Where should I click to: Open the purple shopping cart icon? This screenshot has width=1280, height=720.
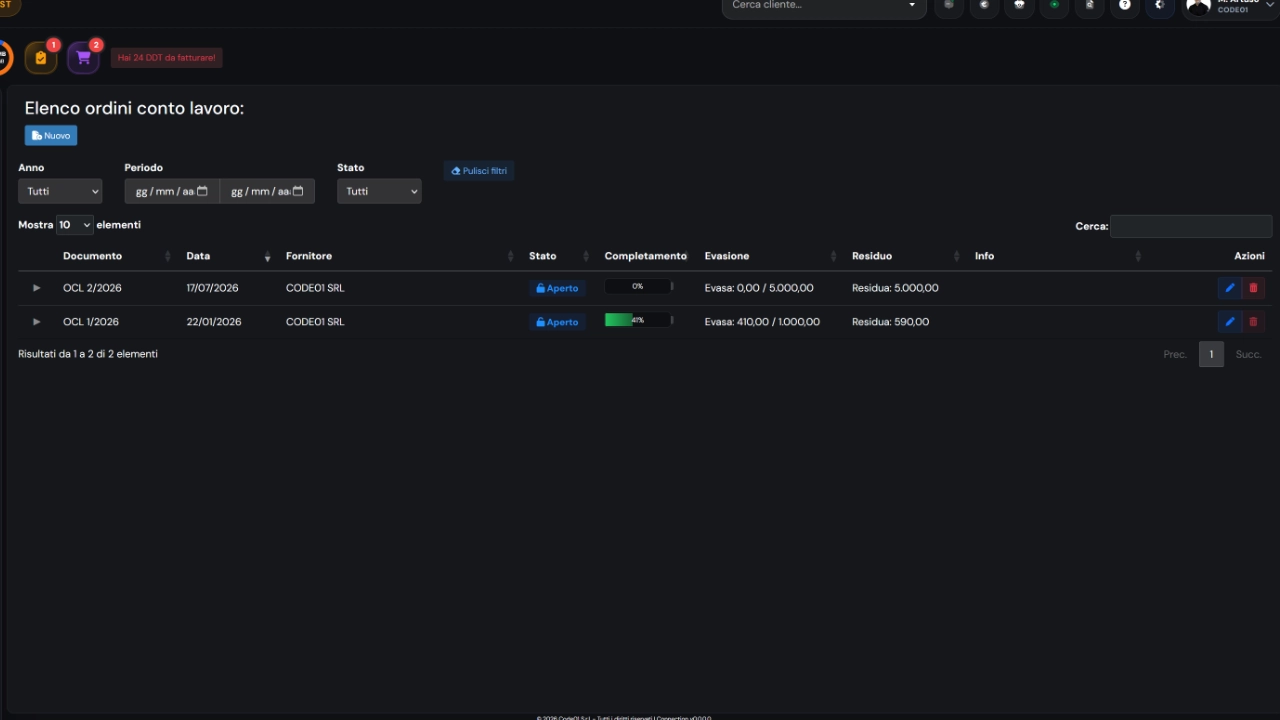tap(83, 58)
